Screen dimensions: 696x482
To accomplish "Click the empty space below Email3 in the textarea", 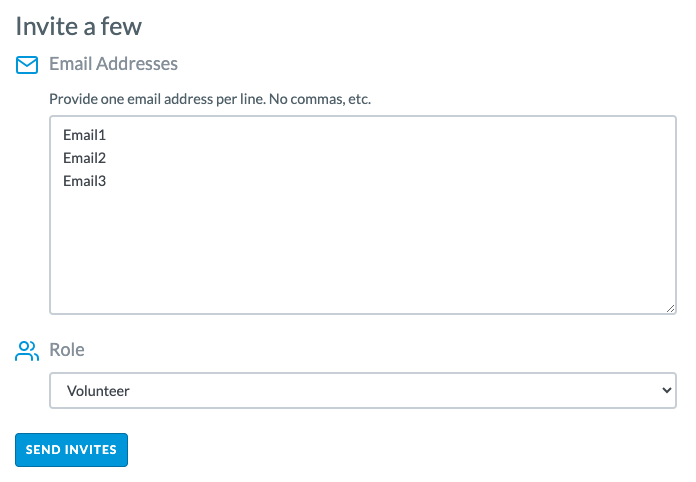I will (363, 251).
